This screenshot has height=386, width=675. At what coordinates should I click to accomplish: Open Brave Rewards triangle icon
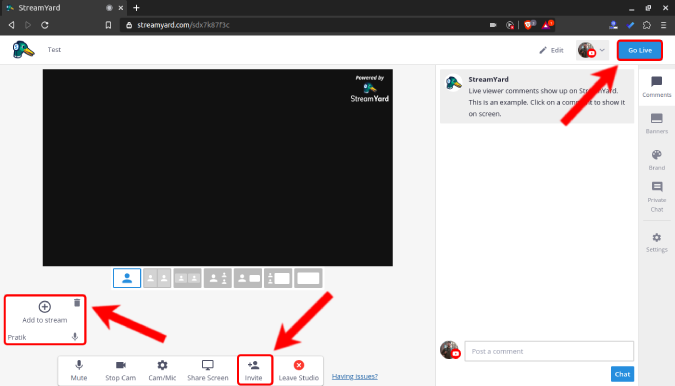click(547, 25)
